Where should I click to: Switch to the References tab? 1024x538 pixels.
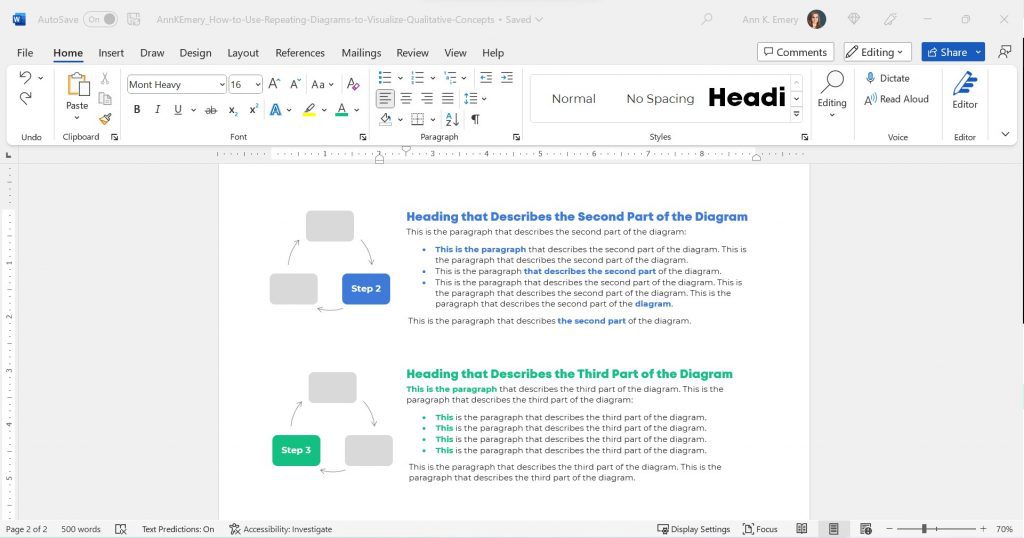(300, 53)
